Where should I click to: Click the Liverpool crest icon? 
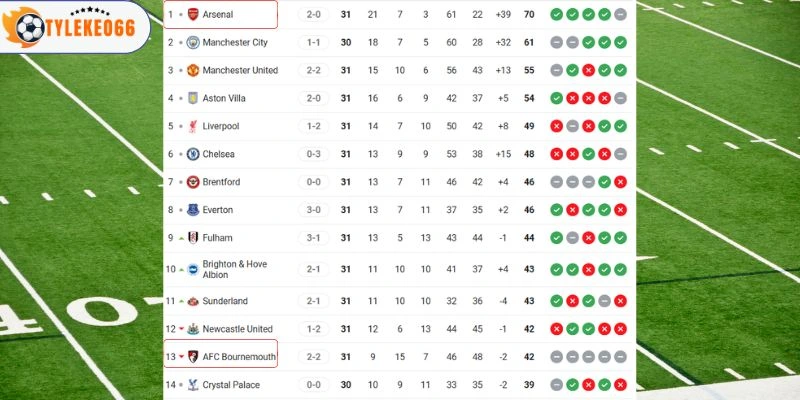click(x=193, y=126)
